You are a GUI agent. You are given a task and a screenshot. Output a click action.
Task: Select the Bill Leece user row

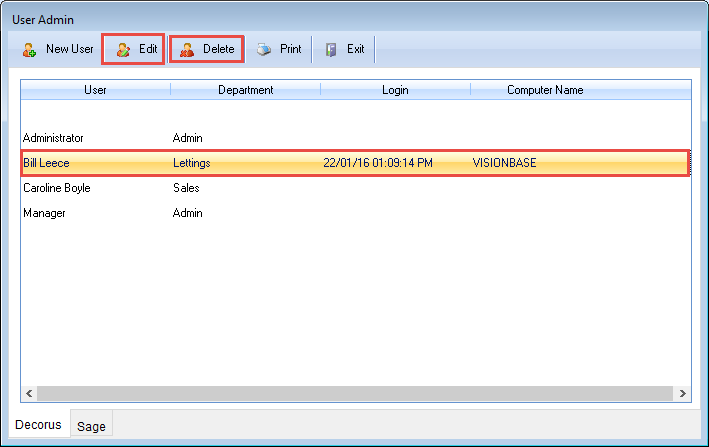pyautogui.click(x=355, y=163)
